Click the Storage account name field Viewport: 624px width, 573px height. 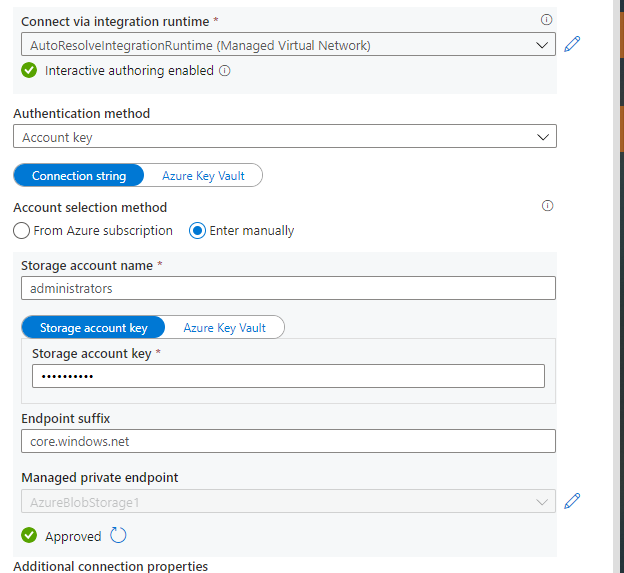(x=288, y=288)
